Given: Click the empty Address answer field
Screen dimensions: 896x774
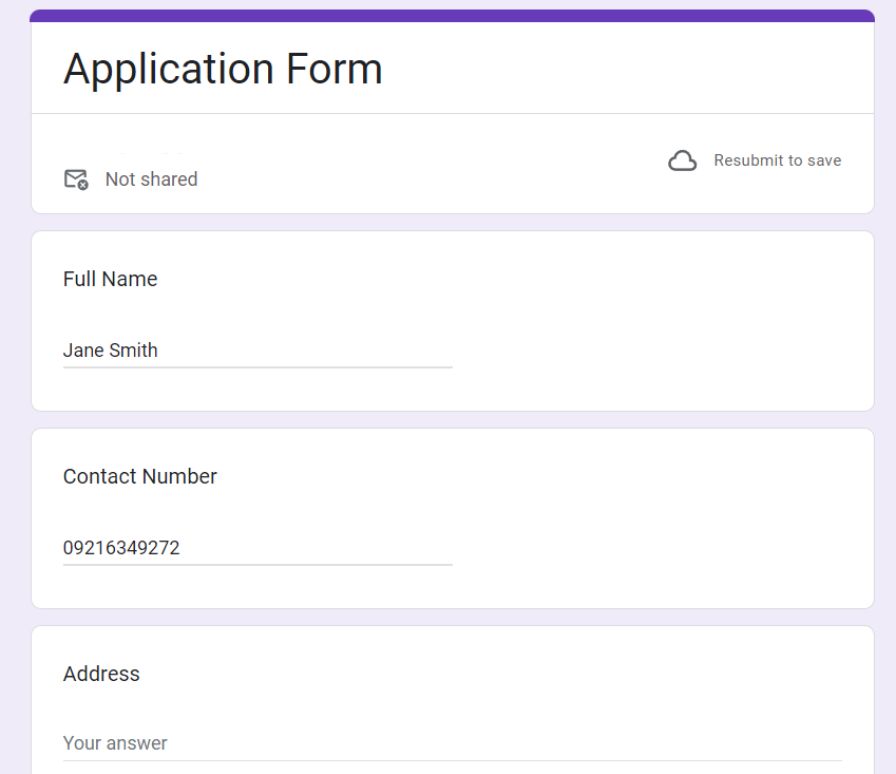Looking at the screenshot, I should click(x=255, y=743).
